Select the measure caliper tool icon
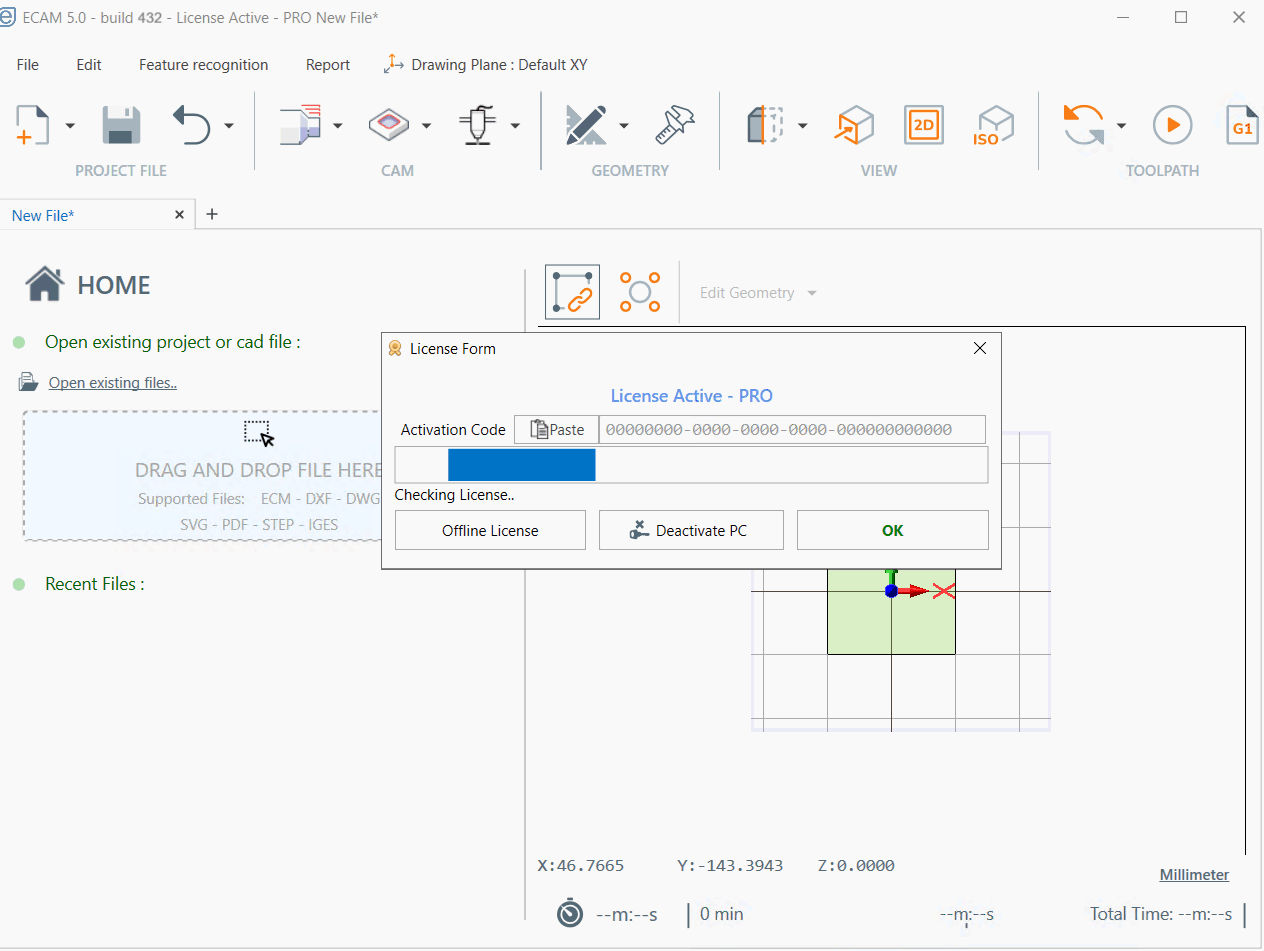This screenshot has height=951, width=1264. [675, 125]
